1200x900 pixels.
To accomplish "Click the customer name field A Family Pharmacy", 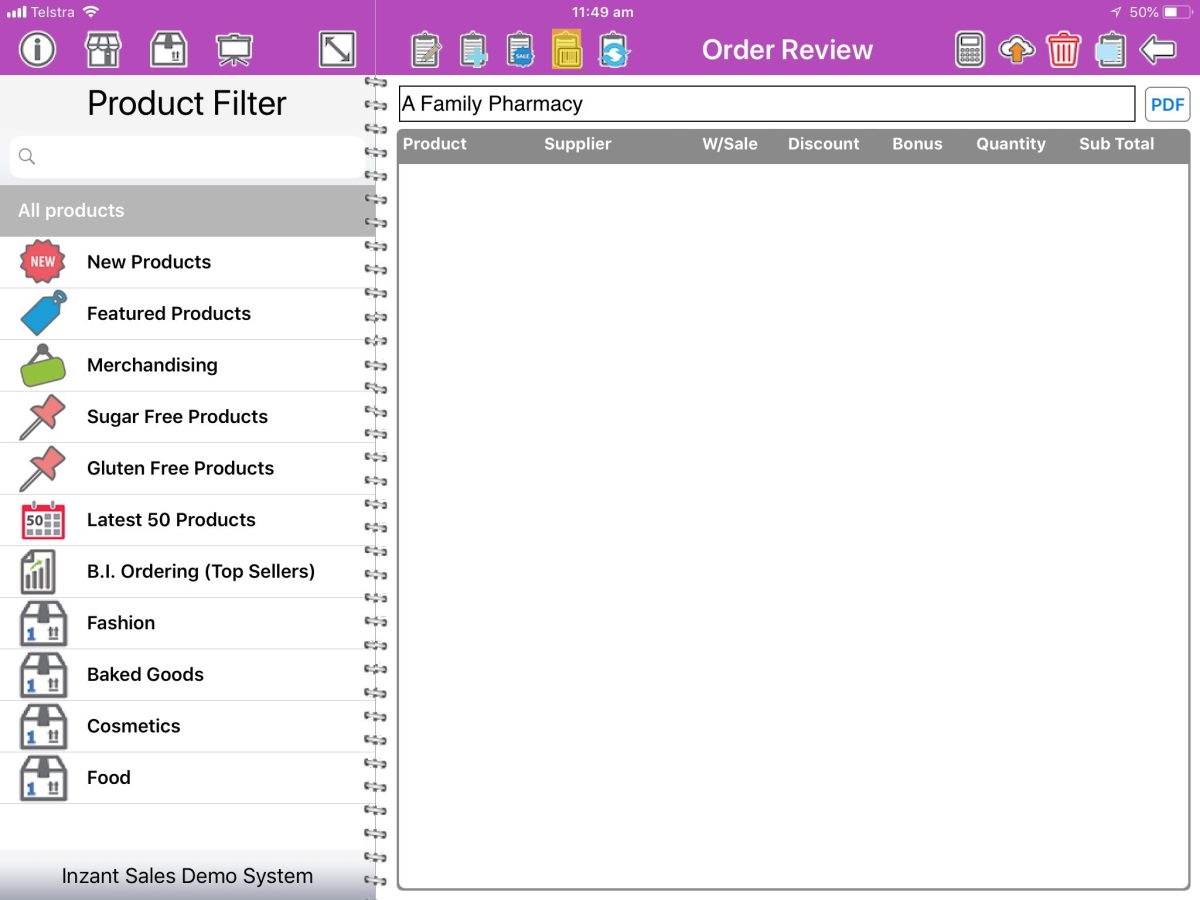I will (x=767, y=104).
